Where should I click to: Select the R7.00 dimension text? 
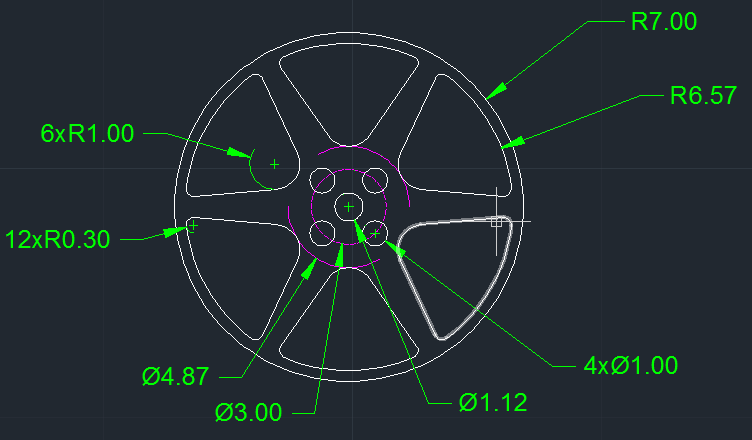664,21
